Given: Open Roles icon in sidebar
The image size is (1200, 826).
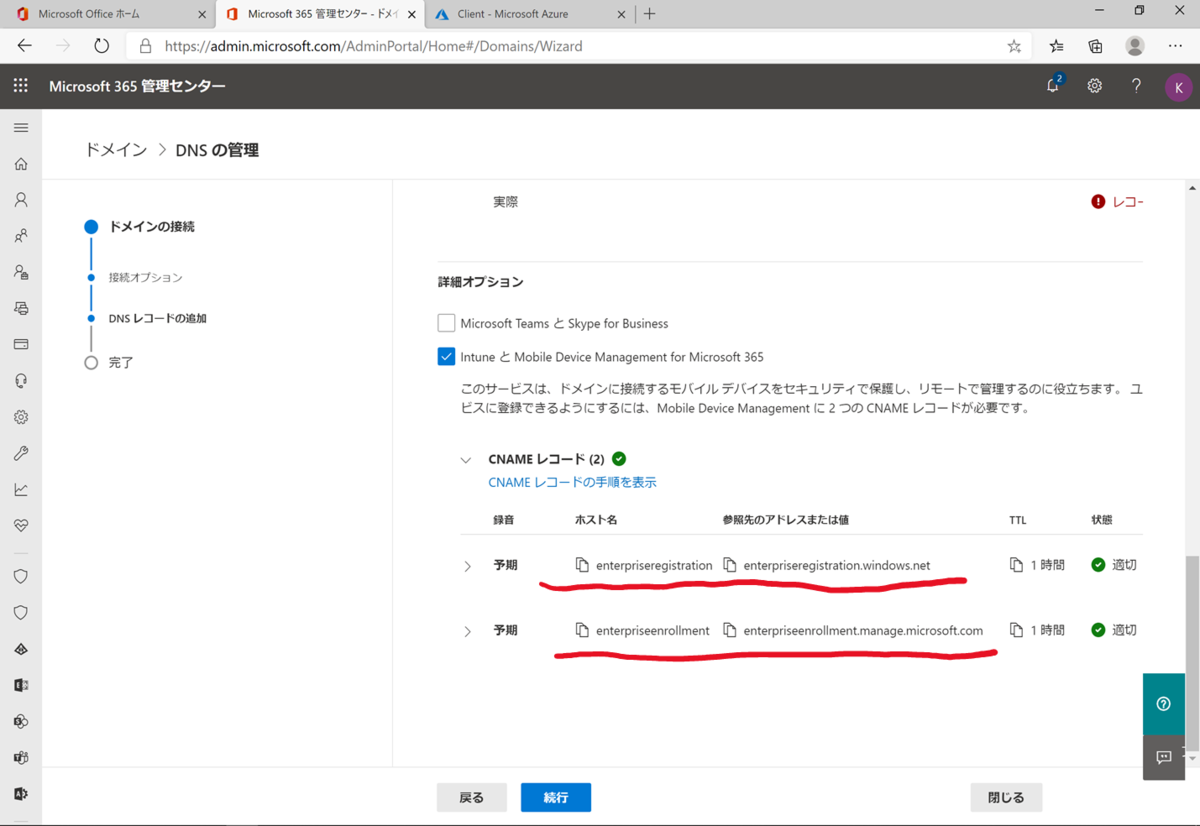Looking at the screenshot, I should (x=21, y=272).
